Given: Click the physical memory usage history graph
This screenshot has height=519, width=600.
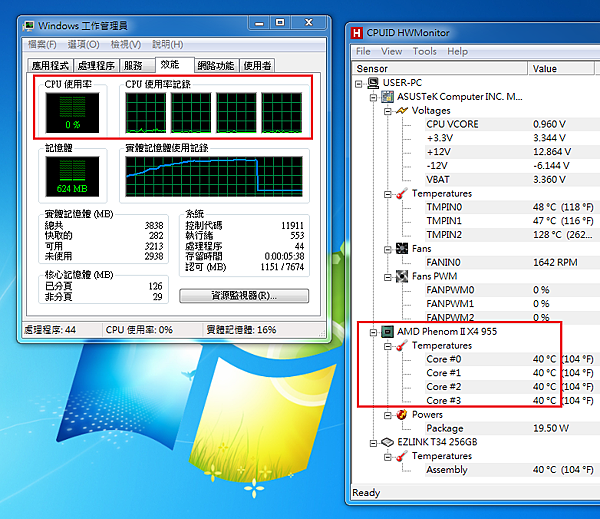Looking at the screenshot, I should [214, 176].
